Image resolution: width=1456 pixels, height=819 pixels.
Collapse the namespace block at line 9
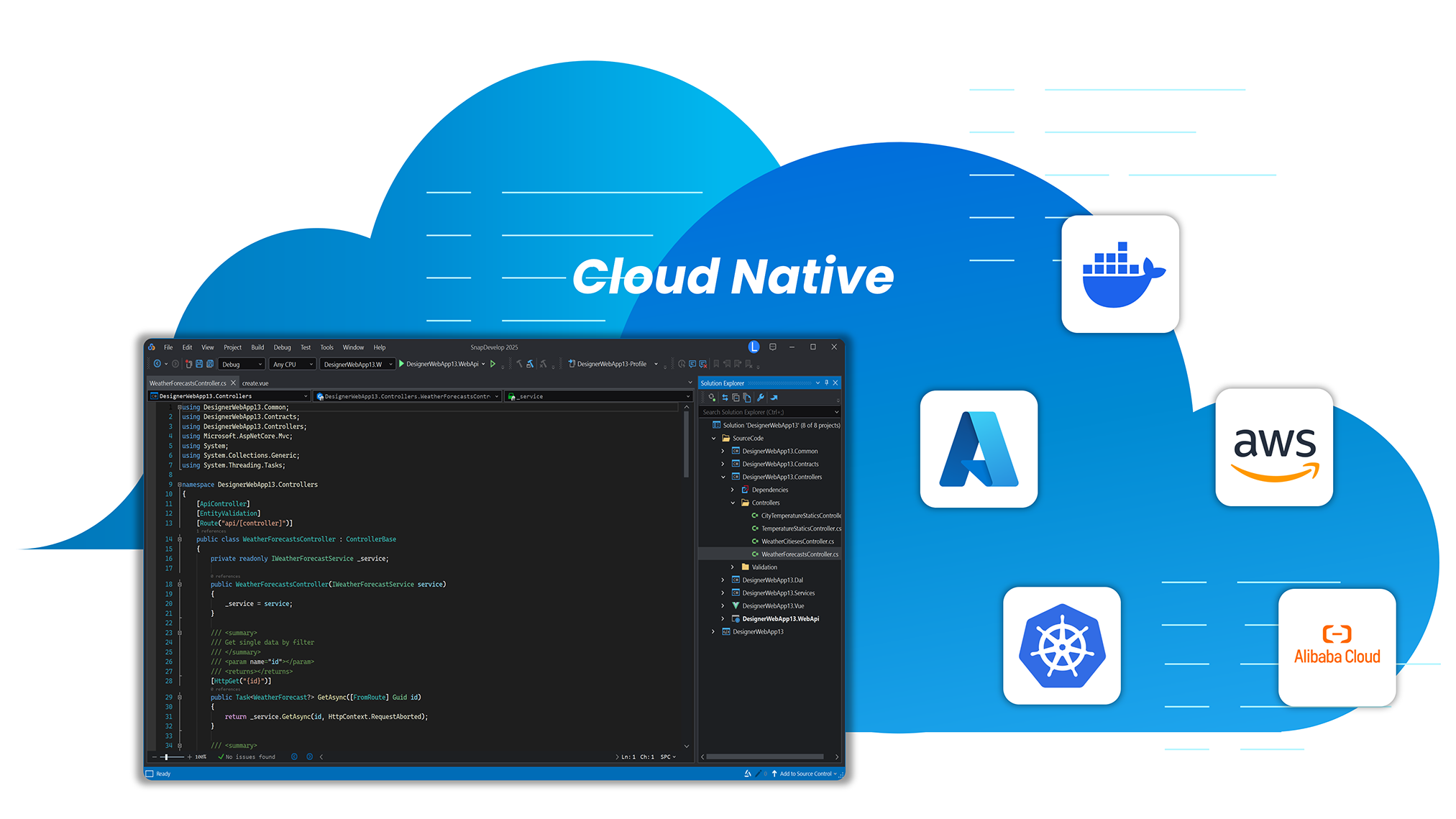coord(180,485)
